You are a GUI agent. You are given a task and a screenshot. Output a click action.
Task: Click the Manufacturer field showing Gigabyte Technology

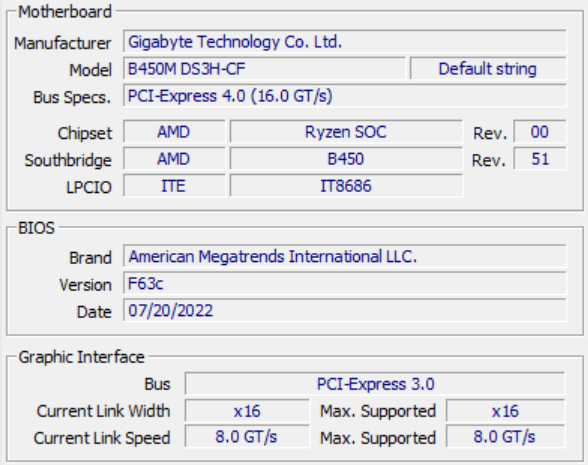coord(345,42)
